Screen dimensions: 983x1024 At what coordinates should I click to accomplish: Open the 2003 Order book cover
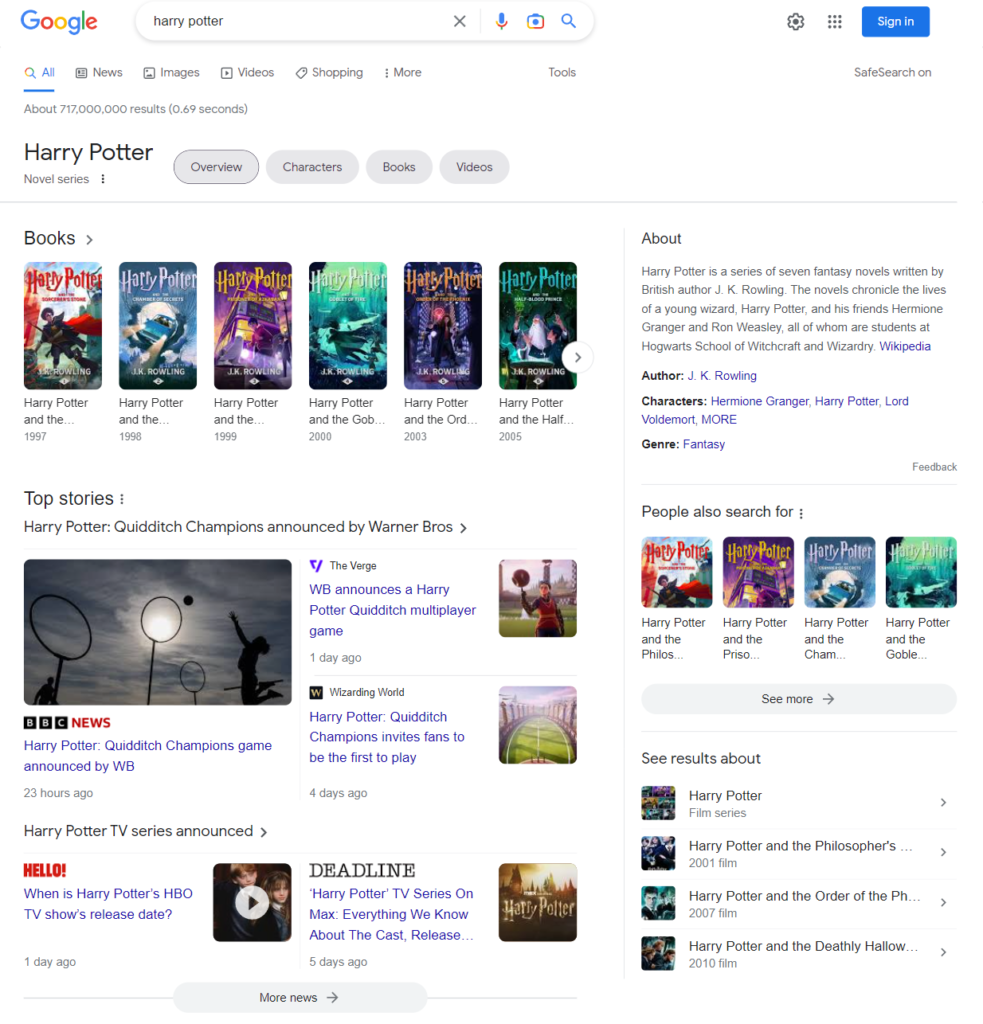click(443, 325)
